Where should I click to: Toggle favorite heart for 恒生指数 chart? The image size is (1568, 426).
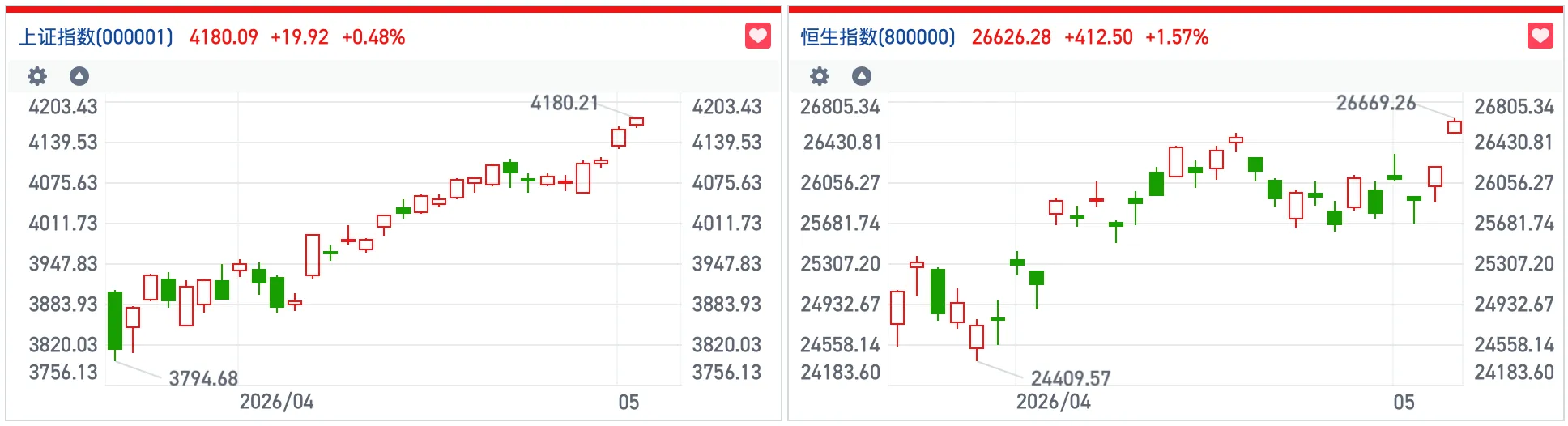[x=1540, y=36]
